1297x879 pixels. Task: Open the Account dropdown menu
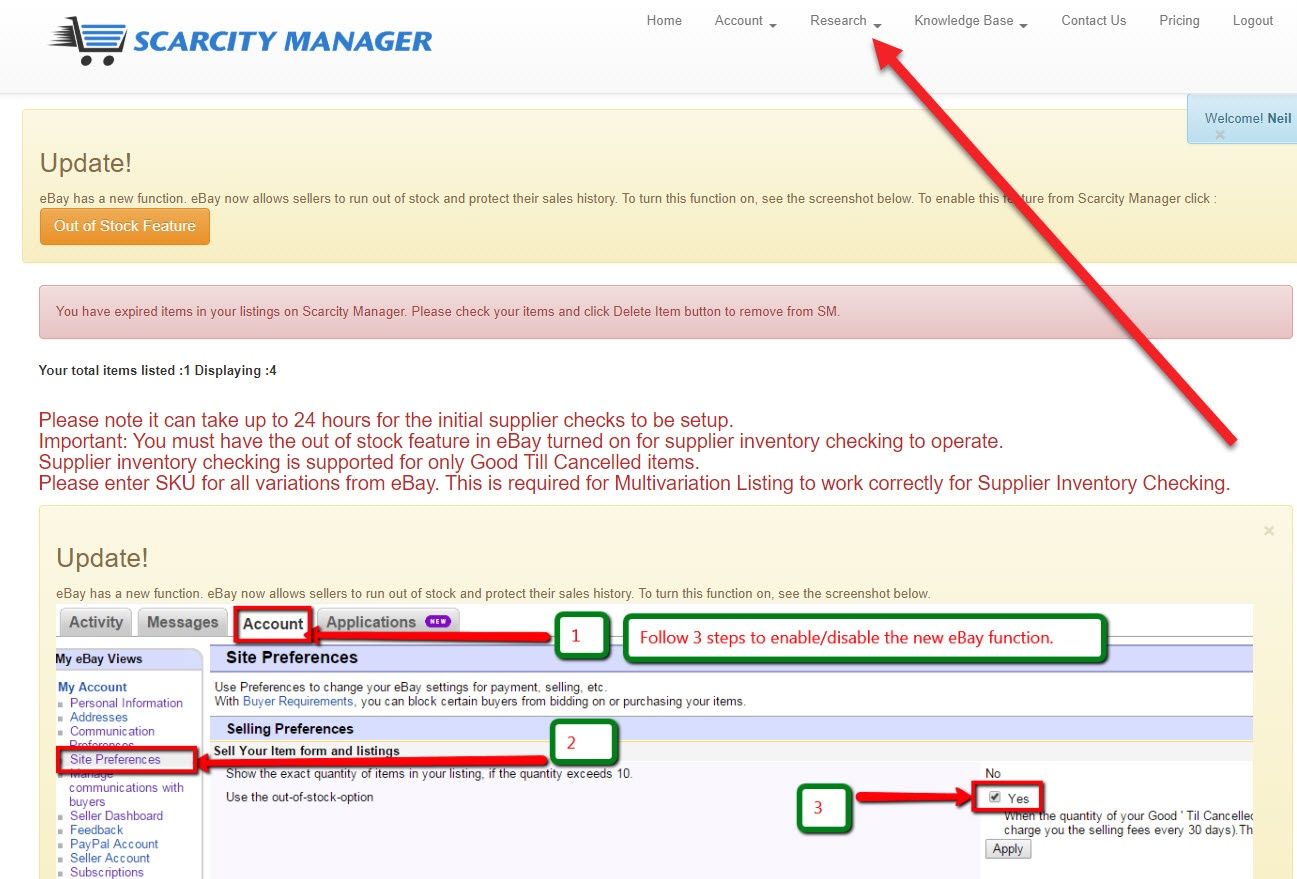(x=745, y=20)
